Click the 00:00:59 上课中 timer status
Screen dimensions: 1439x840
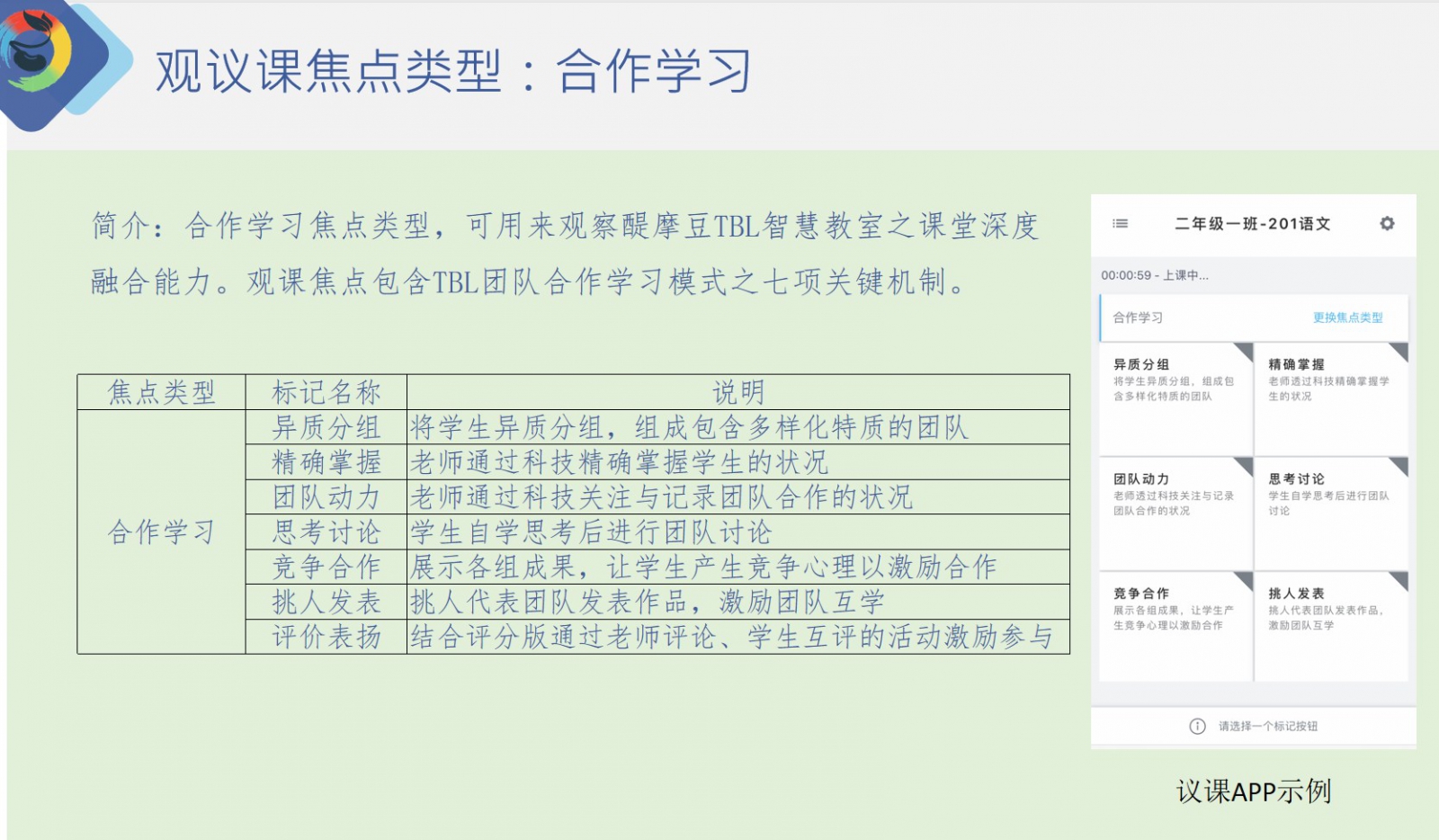pyautogui.click(x=1155, y=275)
